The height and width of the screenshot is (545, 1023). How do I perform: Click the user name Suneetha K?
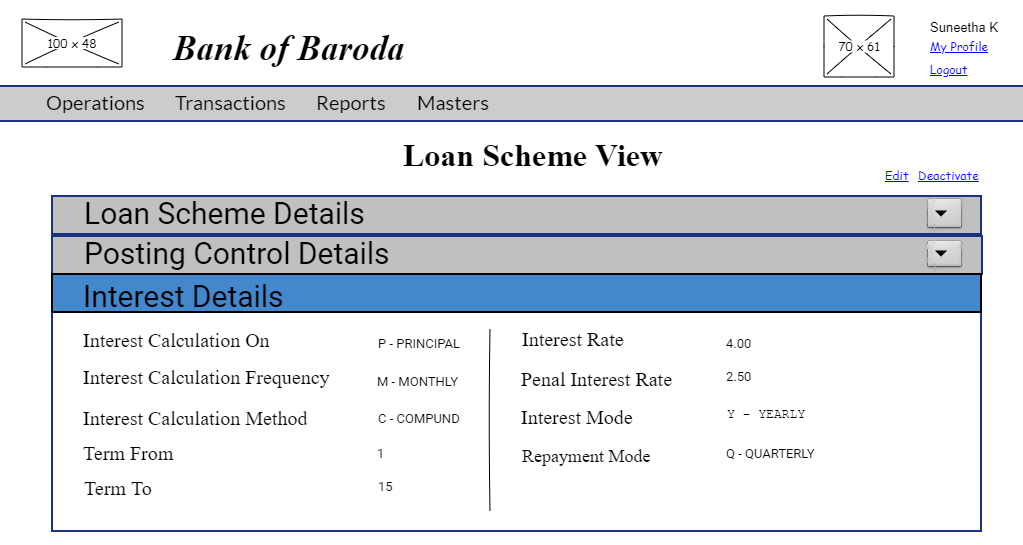(964, 27)
